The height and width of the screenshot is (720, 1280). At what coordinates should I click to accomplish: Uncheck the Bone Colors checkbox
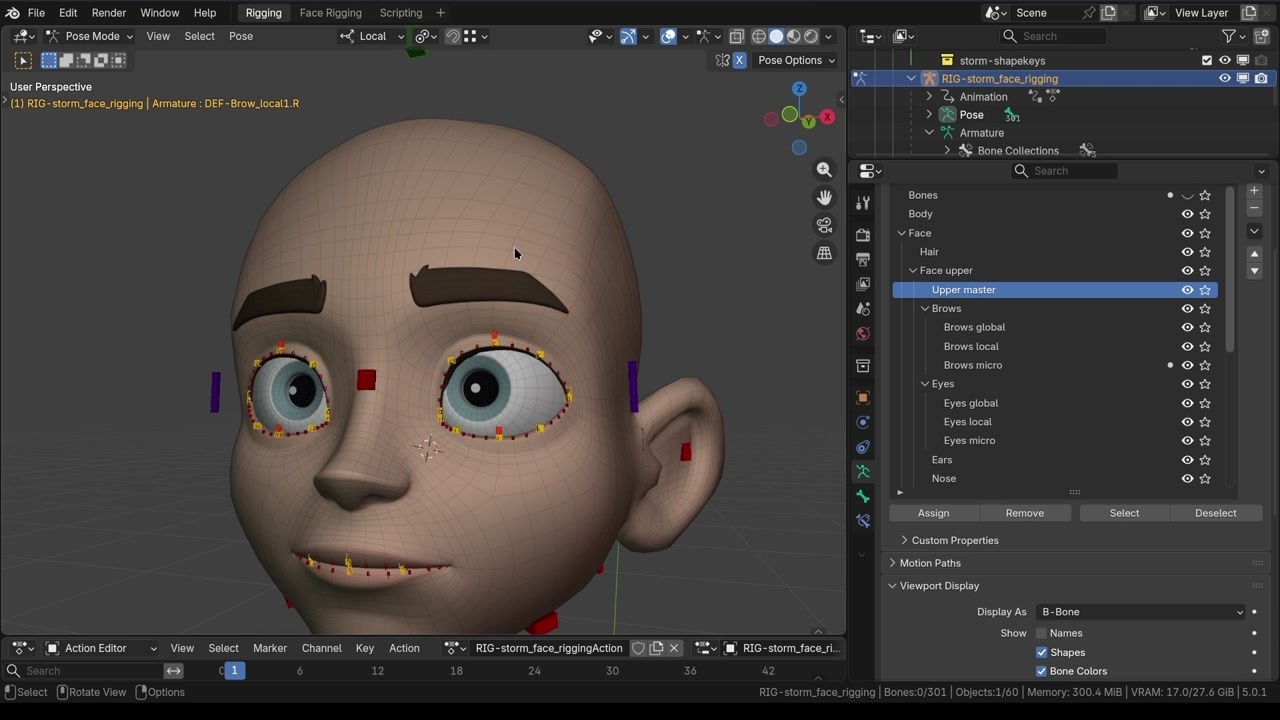(x=1041, y=671)
